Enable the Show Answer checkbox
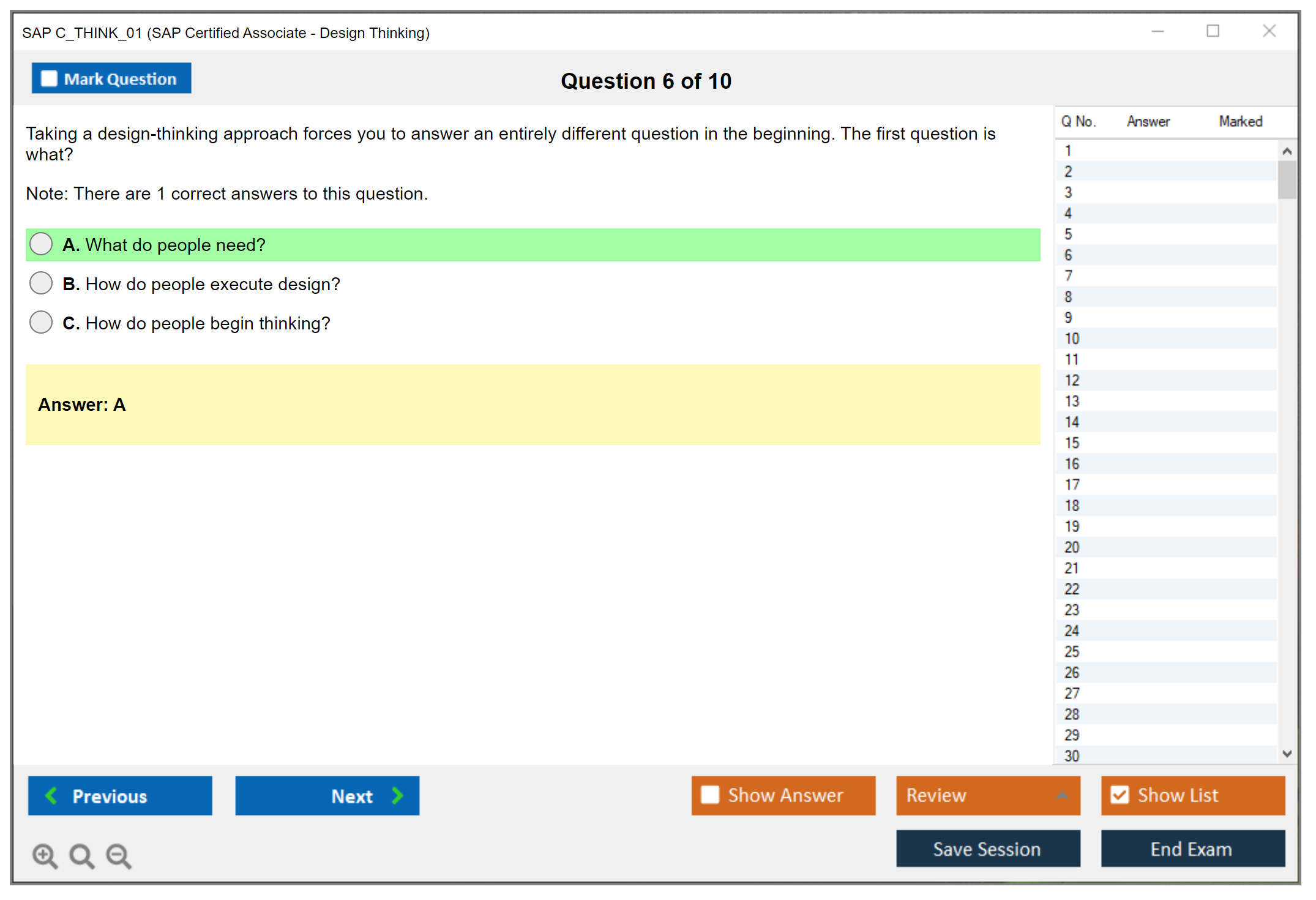The image size is (1316, 900). click(710, 795)
